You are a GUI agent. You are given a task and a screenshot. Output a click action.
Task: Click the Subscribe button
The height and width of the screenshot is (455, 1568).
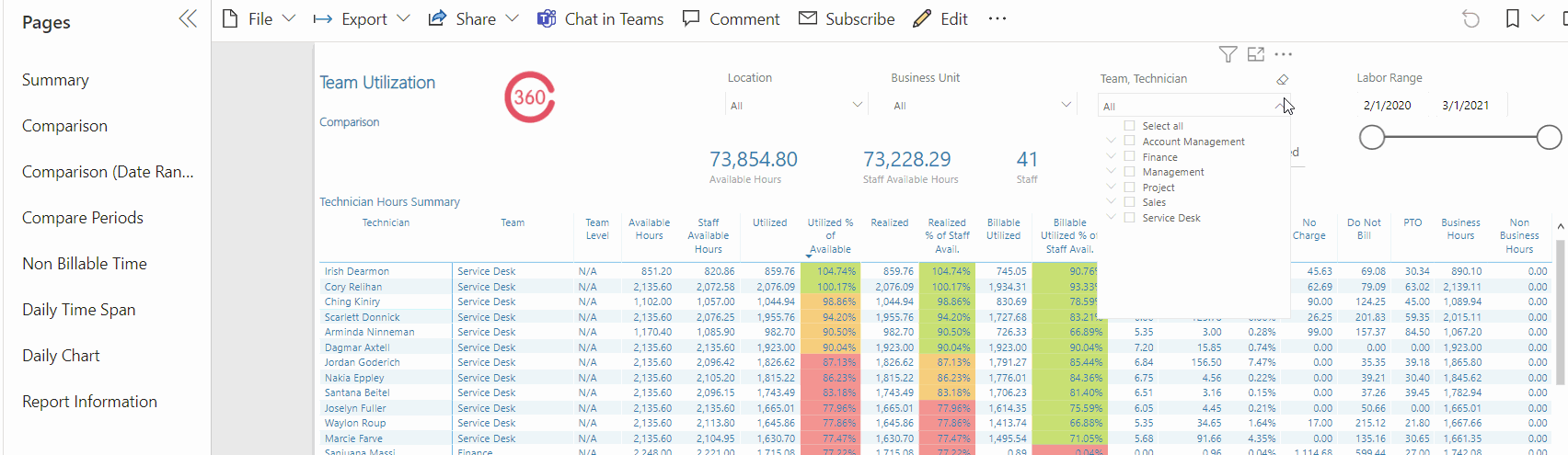(x=847, y=19)
